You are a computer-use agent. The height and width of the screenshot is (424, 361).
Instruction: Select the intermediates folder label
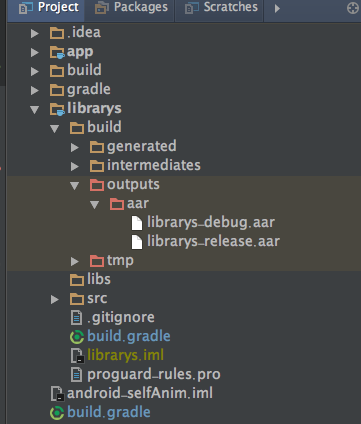(x=154, y=165)
